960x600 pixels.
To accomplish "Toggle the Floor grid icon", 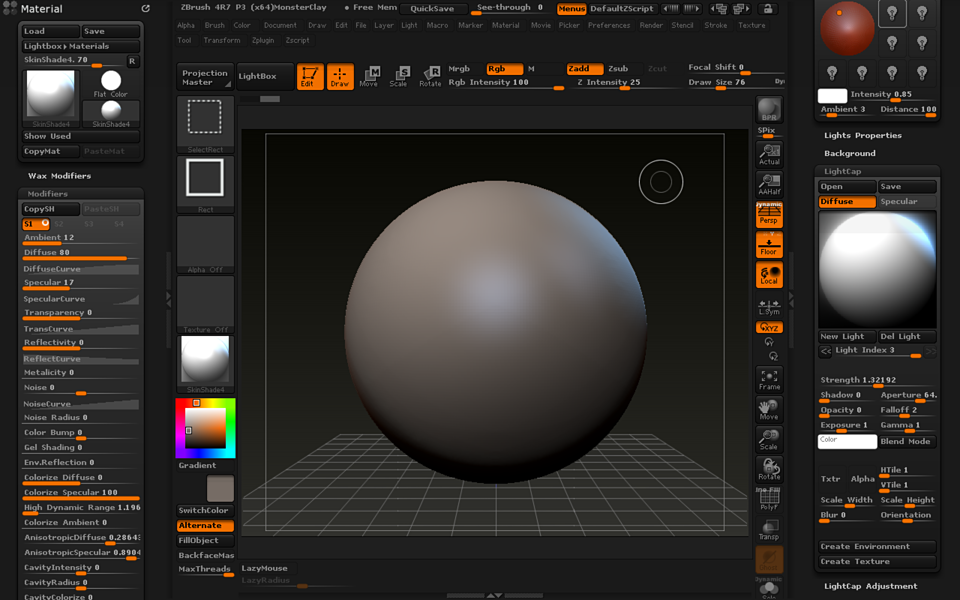I will pos(768,243).
